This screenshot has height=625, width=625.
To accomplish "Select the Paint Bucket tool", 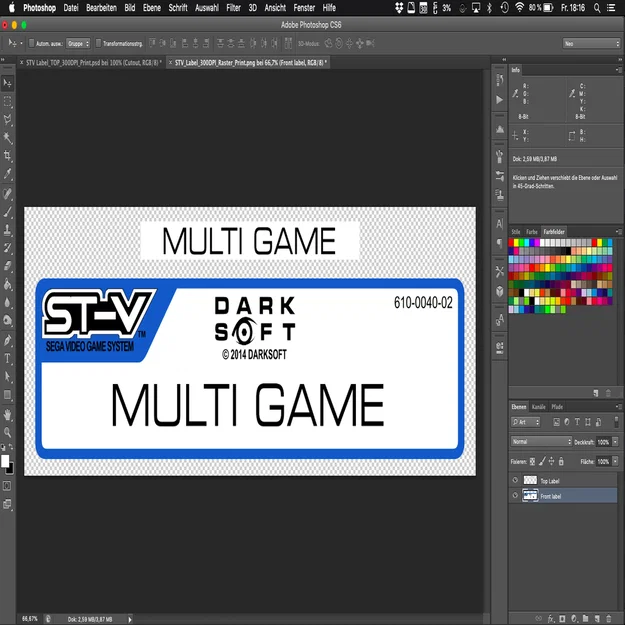I will point(8,284).
